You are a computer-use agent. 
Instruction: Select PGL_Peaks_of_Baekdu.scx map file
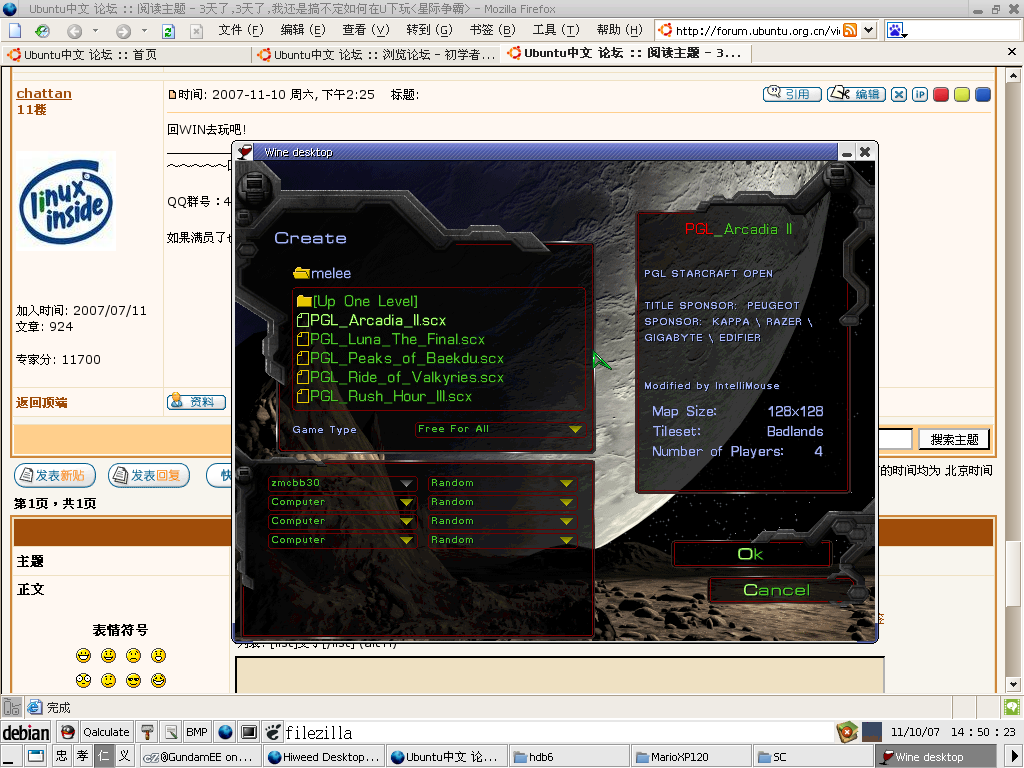[400, 359]
